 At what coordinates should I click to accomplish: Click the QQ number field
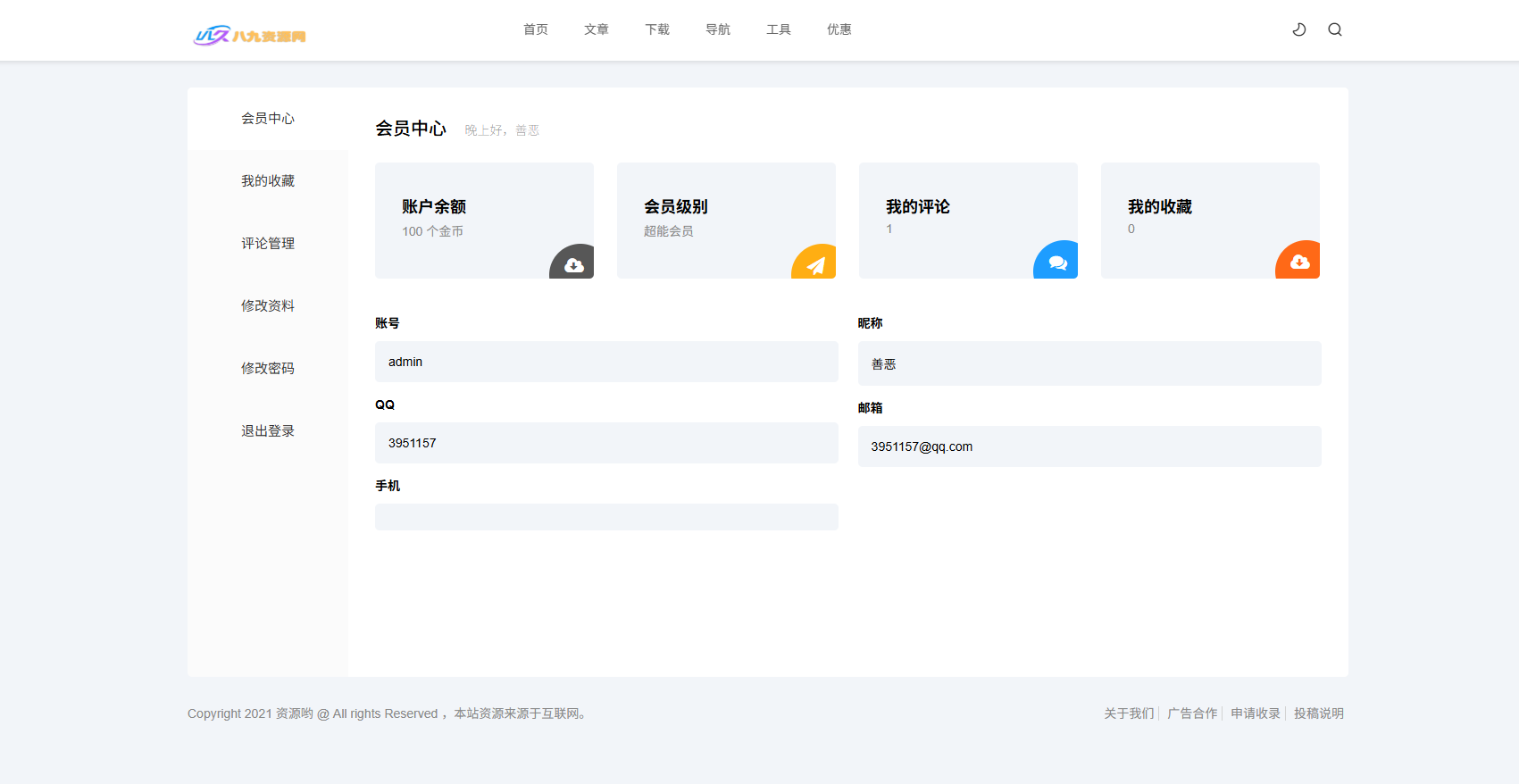point(606,443)
